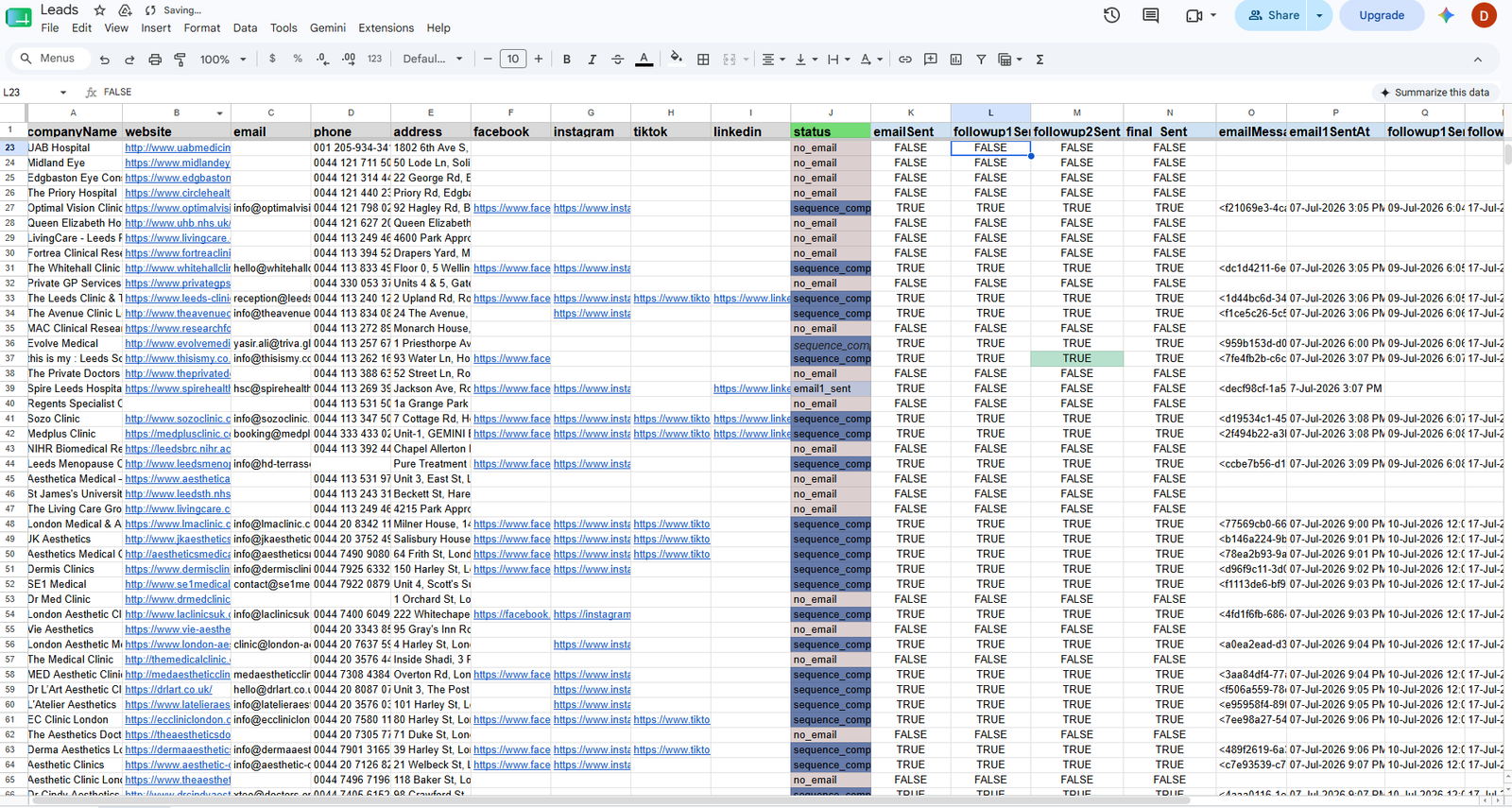Open column B header dropdown arrow

coord(219,113)
